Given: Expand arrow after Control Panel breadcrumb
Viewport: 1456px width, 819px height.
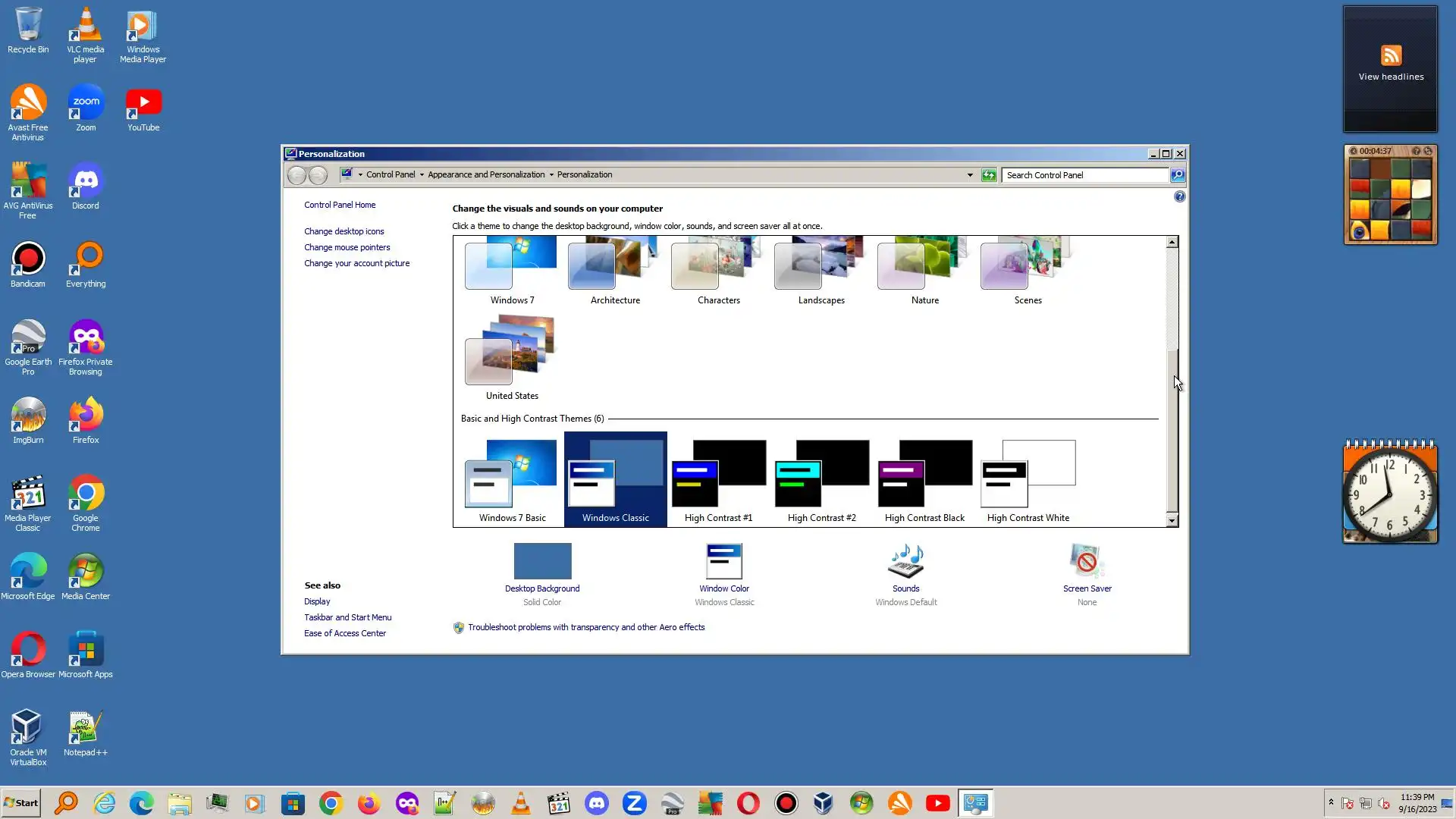Looking at the screenshot, I should [x=422, y=175].
